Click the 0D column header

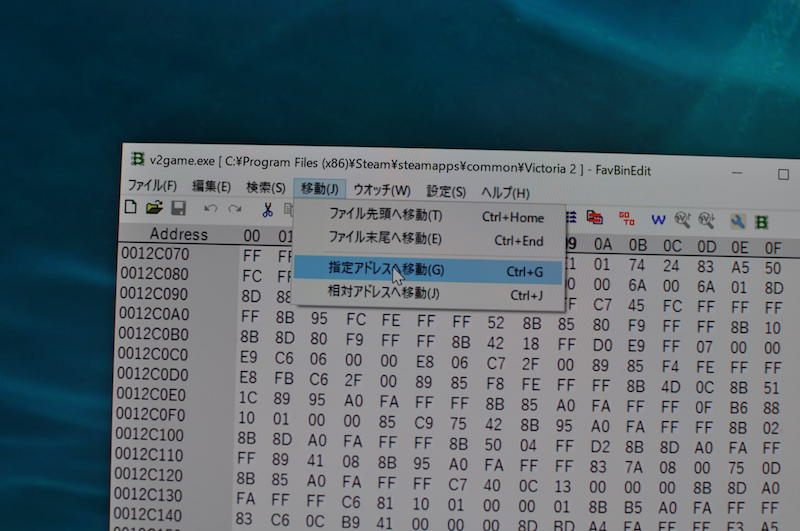(707, 247)
